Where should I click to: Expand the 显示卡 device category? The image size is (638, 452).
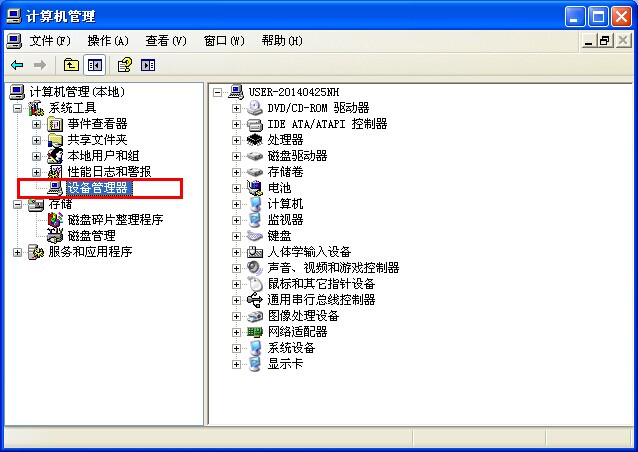(236, 364)
